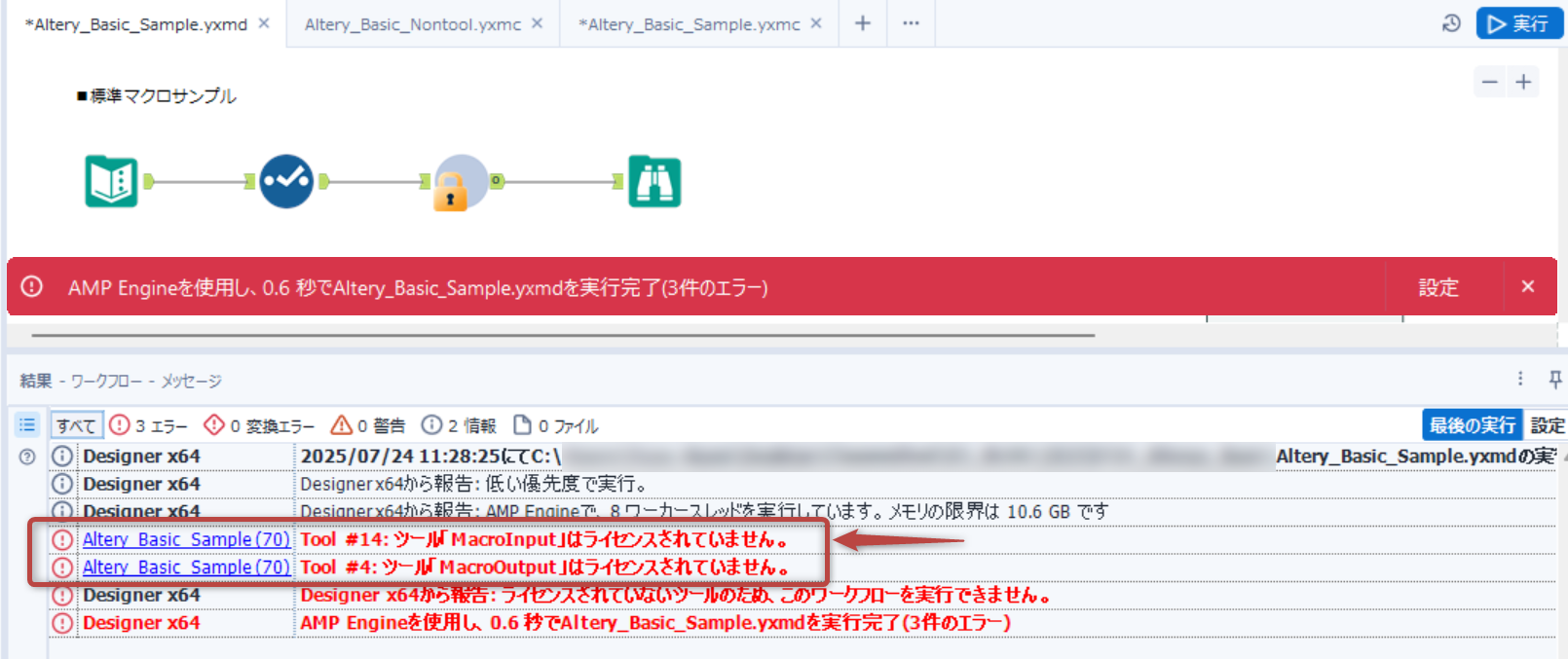Close the Altery_Basic_Sample.yxmc tab

coord(816,23)
